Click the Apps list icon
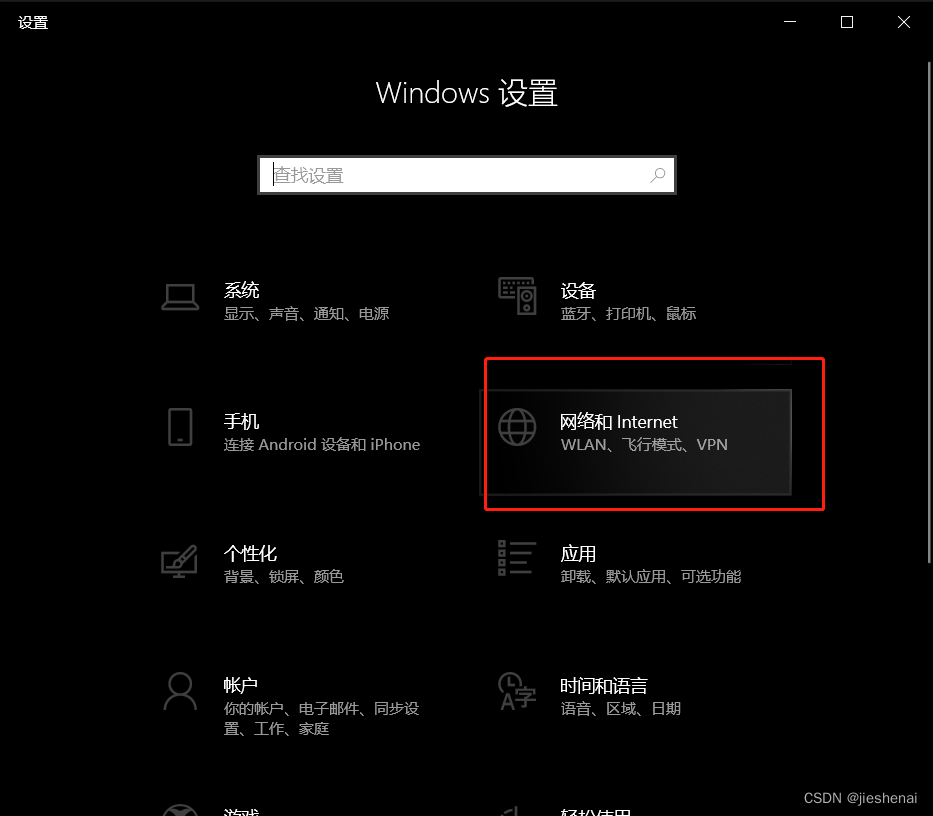The image size is (933, 816). pos(517,558)
